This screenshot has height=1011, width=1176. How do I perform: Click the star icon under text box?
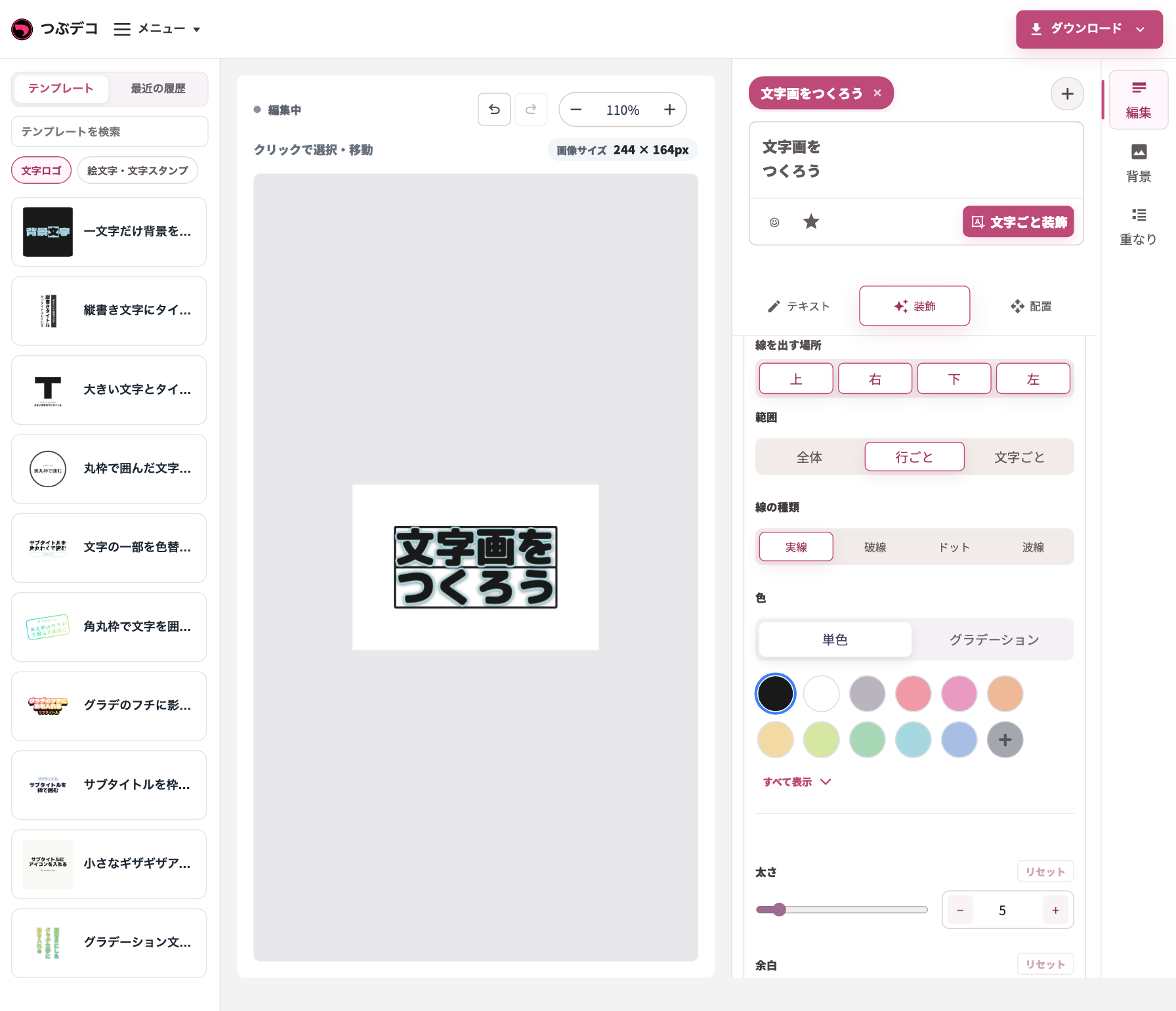pyautogui.click(x=811, y=222)
